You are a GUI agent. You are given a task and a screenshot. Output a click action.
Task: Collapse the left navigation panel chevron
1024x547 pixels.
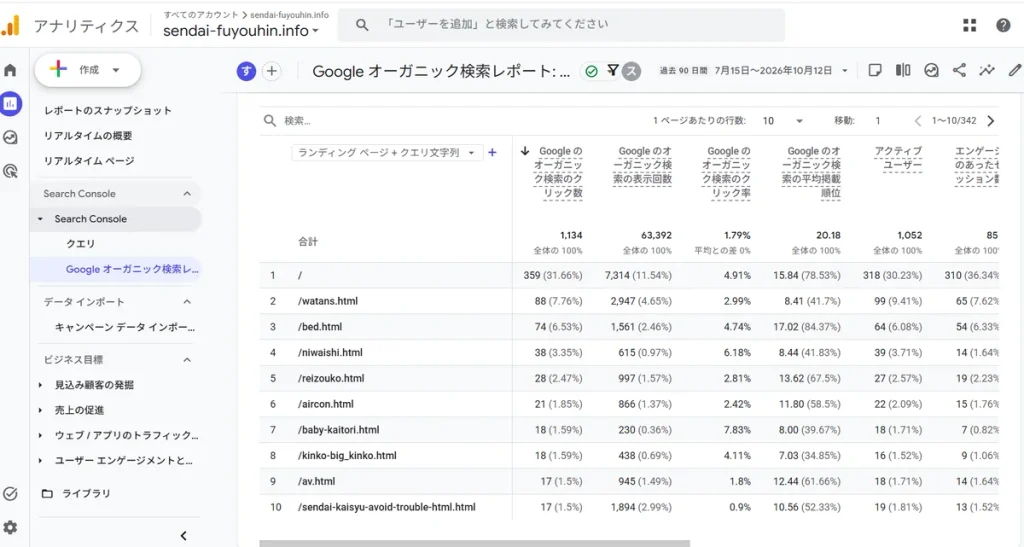(x=184, y=535)
